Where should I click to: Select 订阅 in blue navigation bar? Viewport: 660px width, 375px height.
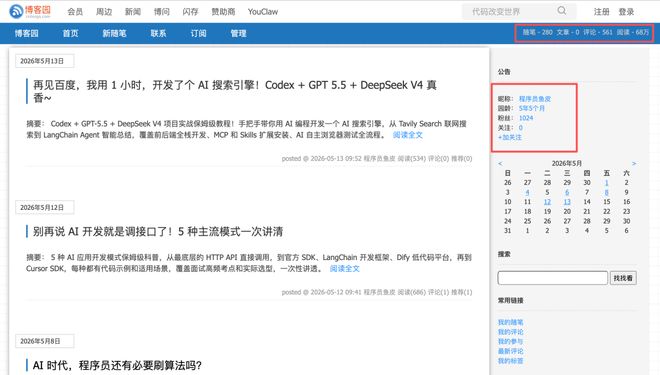tap(198, 33)
